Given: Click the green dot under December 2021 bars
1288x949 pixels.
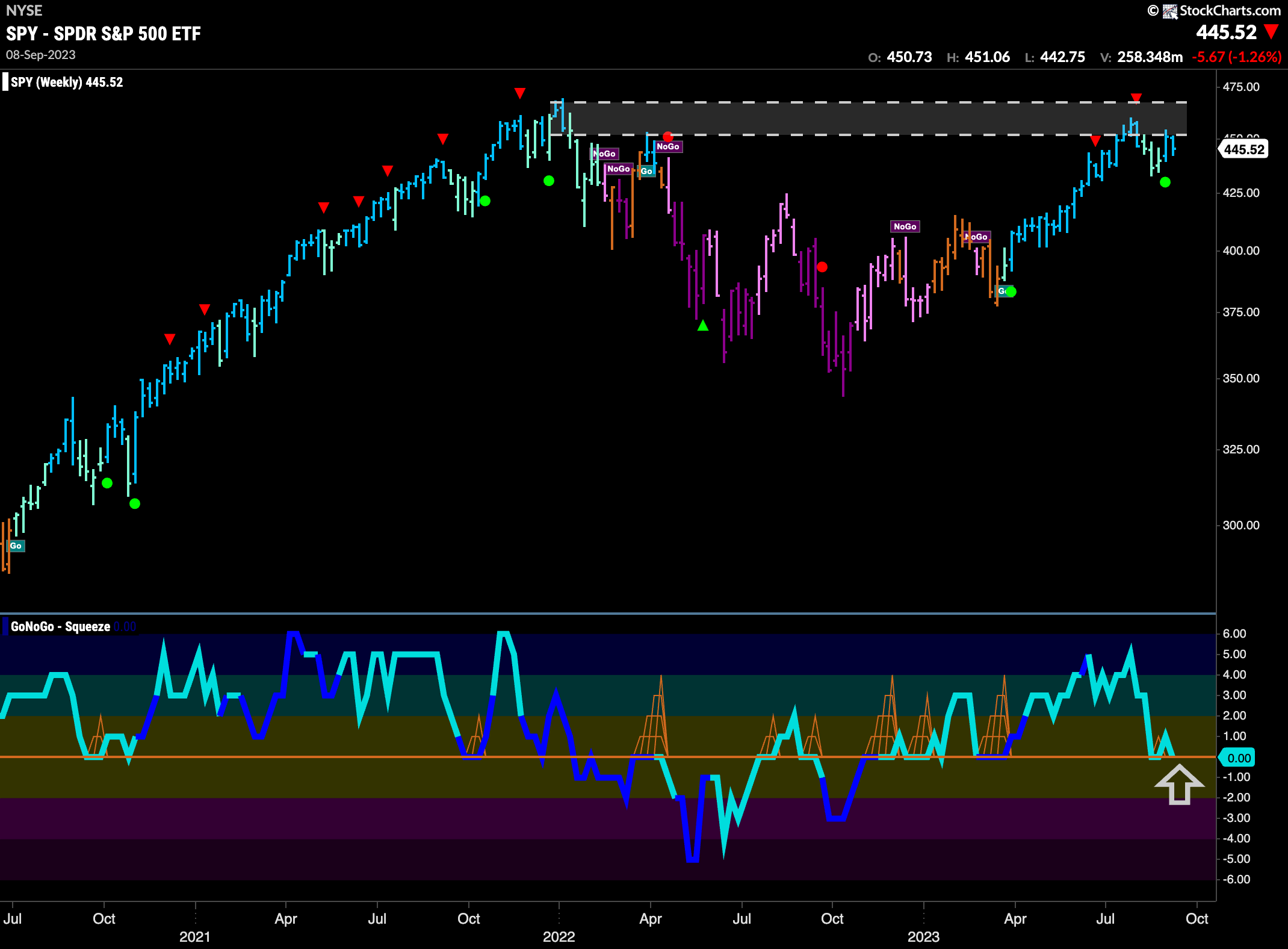Looking at the screenshot, I should point(549,181).
